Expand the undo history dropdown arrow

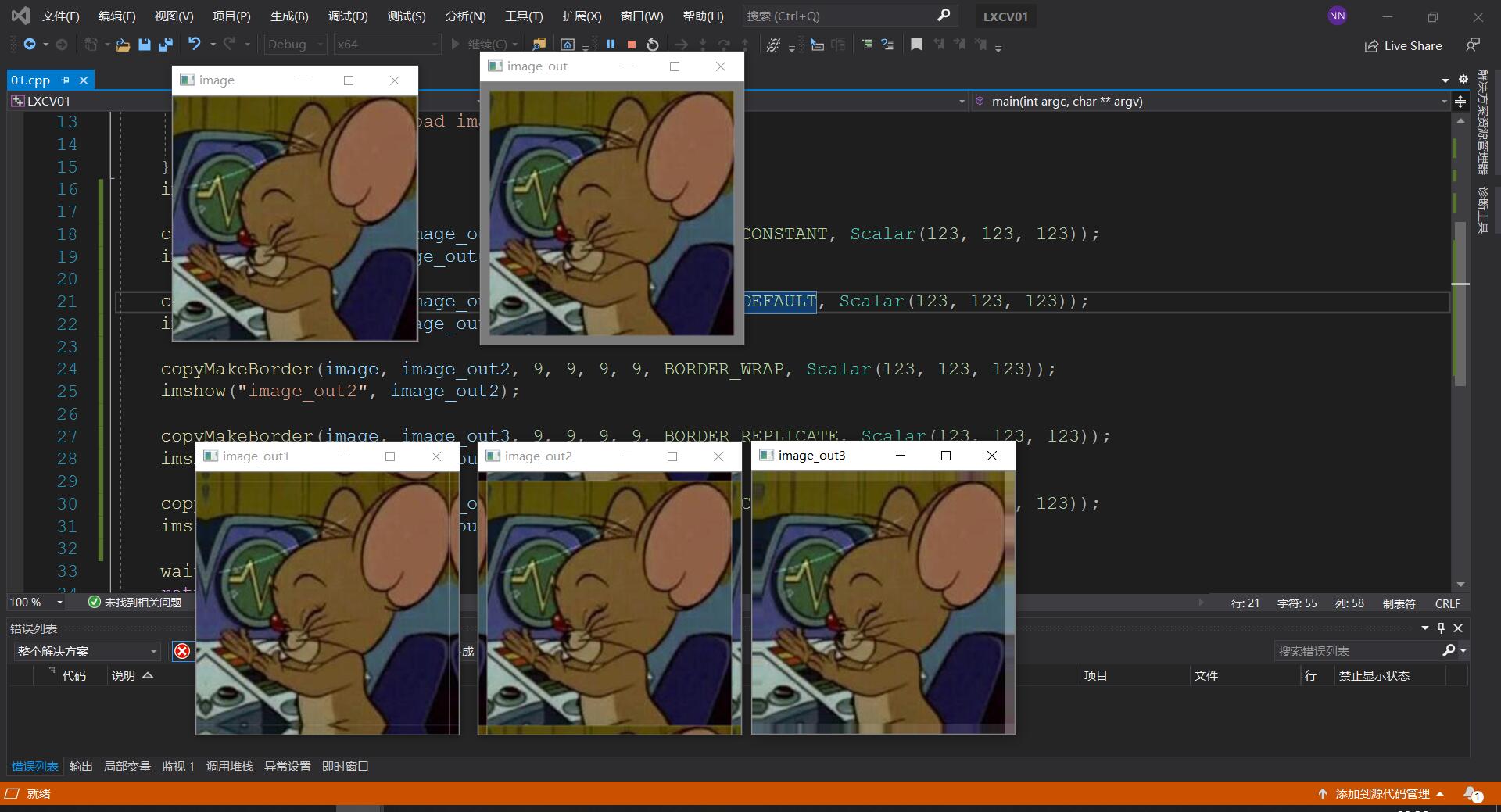point(213,45)
